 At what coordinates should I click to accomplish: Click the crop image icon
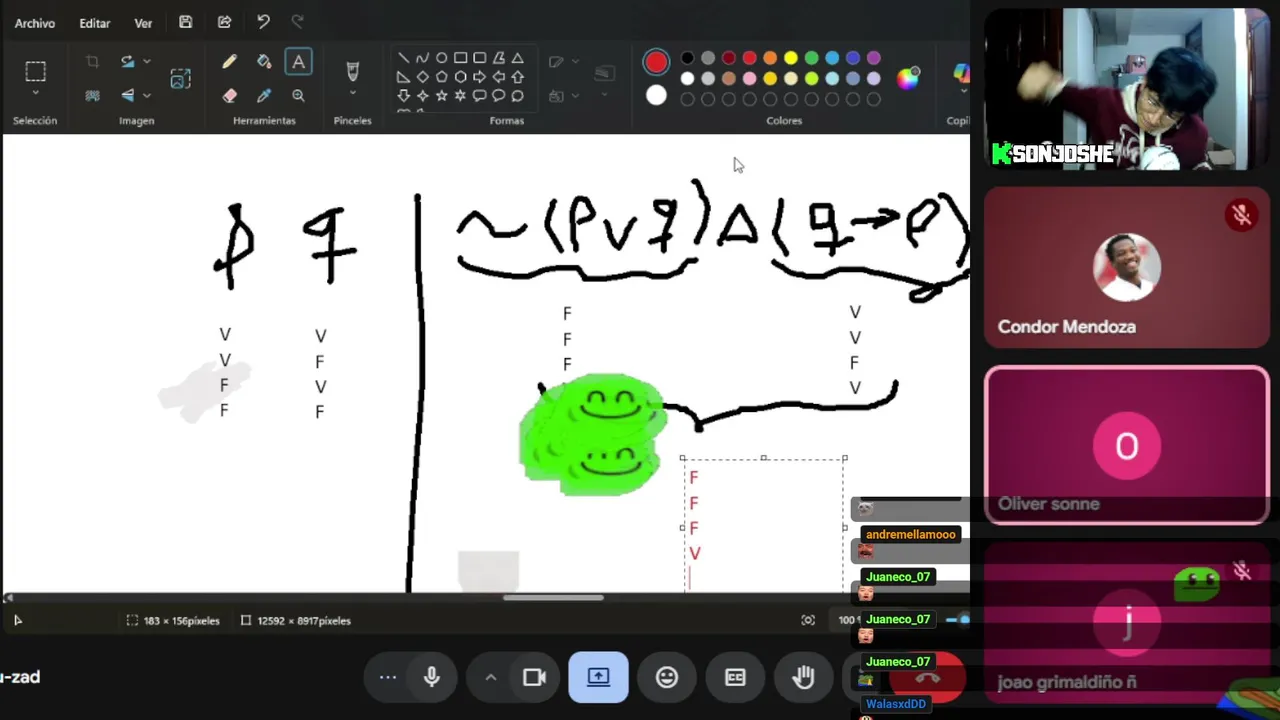92,62
